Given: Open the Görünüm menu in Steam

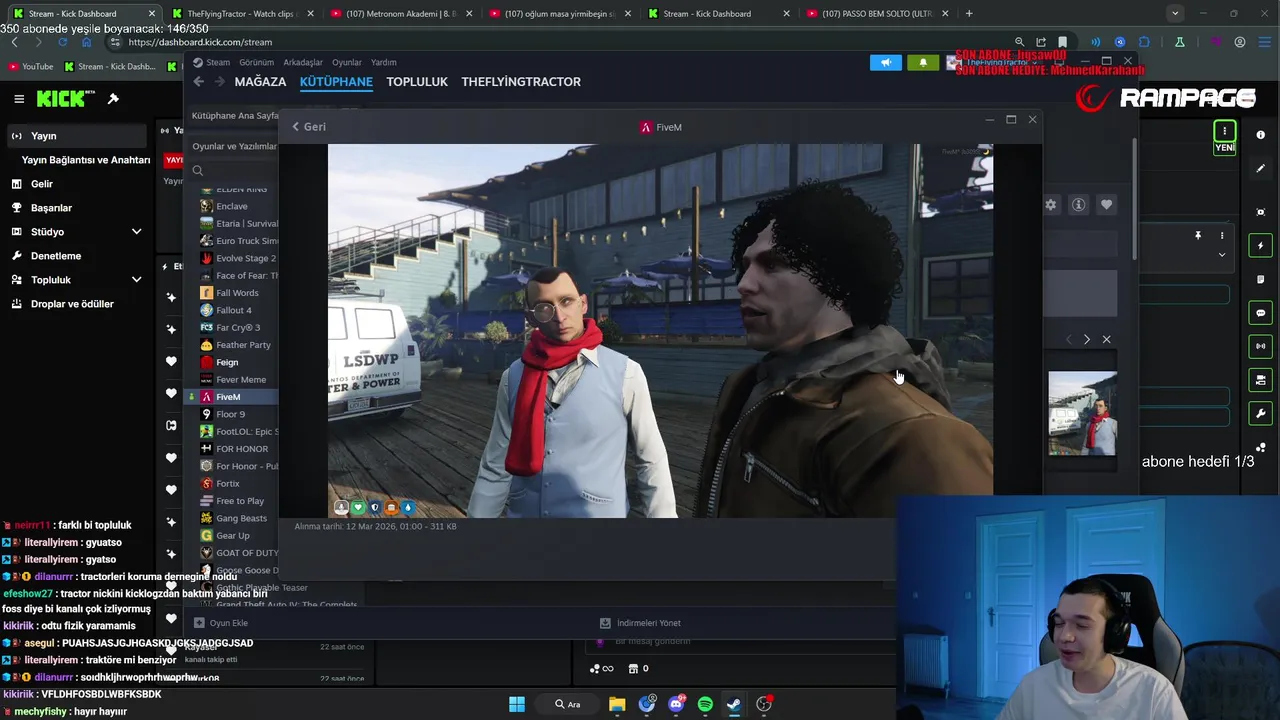Looking at the screenshot, I should click(256, 62).
